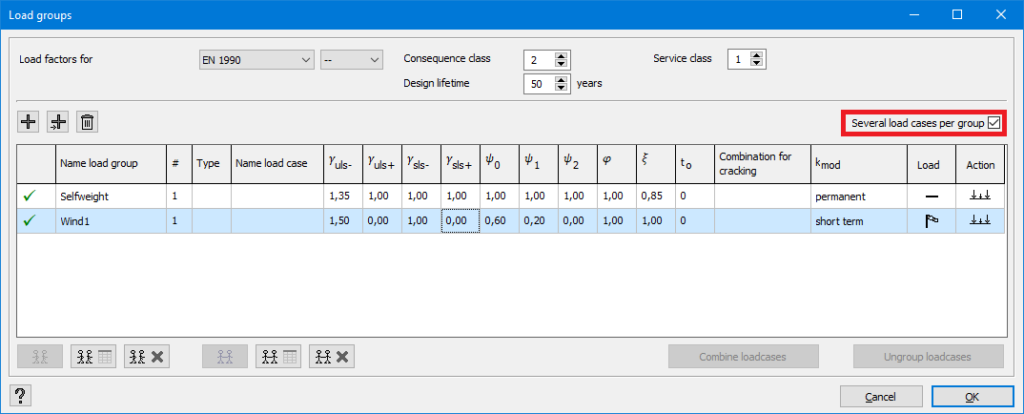Click the Design lifetime input field
The height and width of the screenshot is (414, 1024).
539,84
